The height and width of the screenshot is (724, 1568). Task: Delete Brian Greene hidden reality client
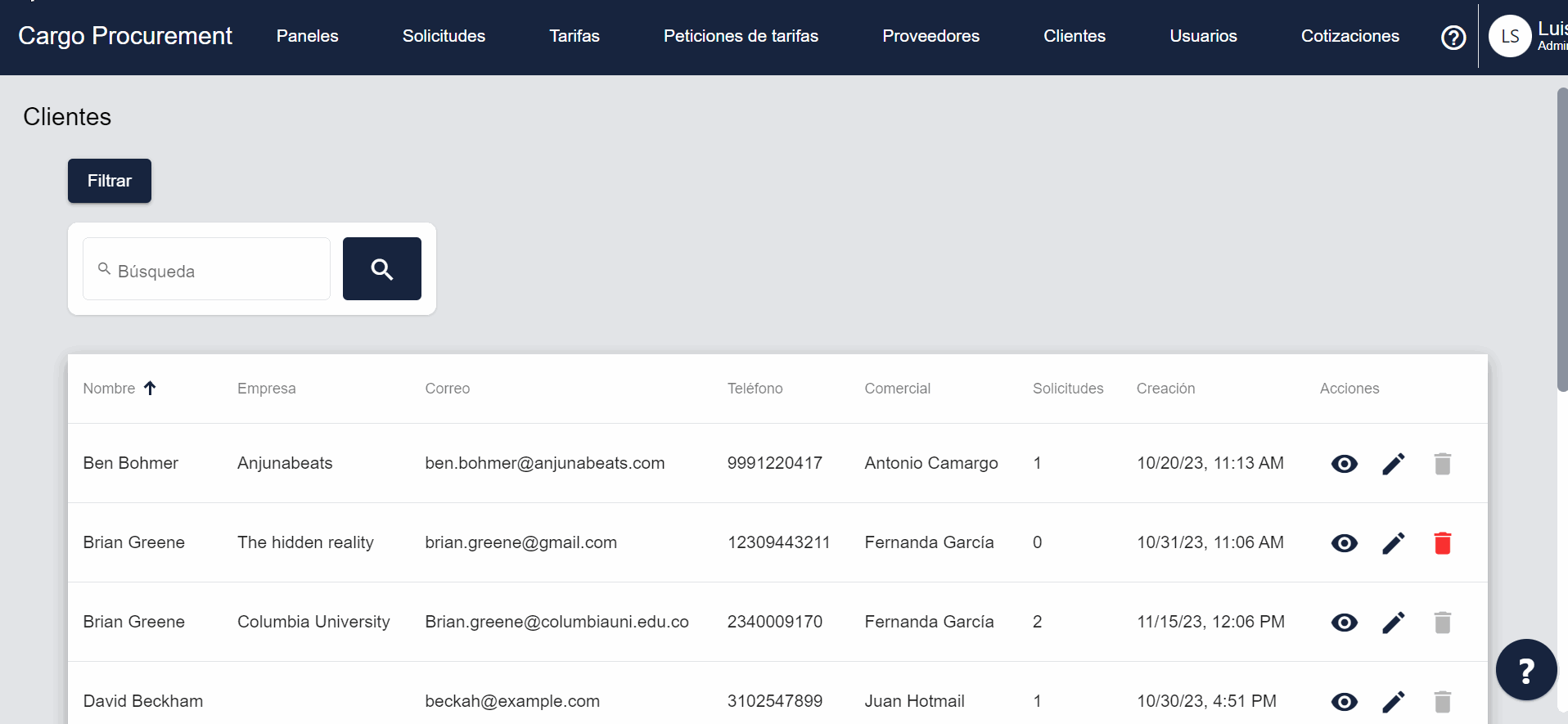tap(1442, 543)
